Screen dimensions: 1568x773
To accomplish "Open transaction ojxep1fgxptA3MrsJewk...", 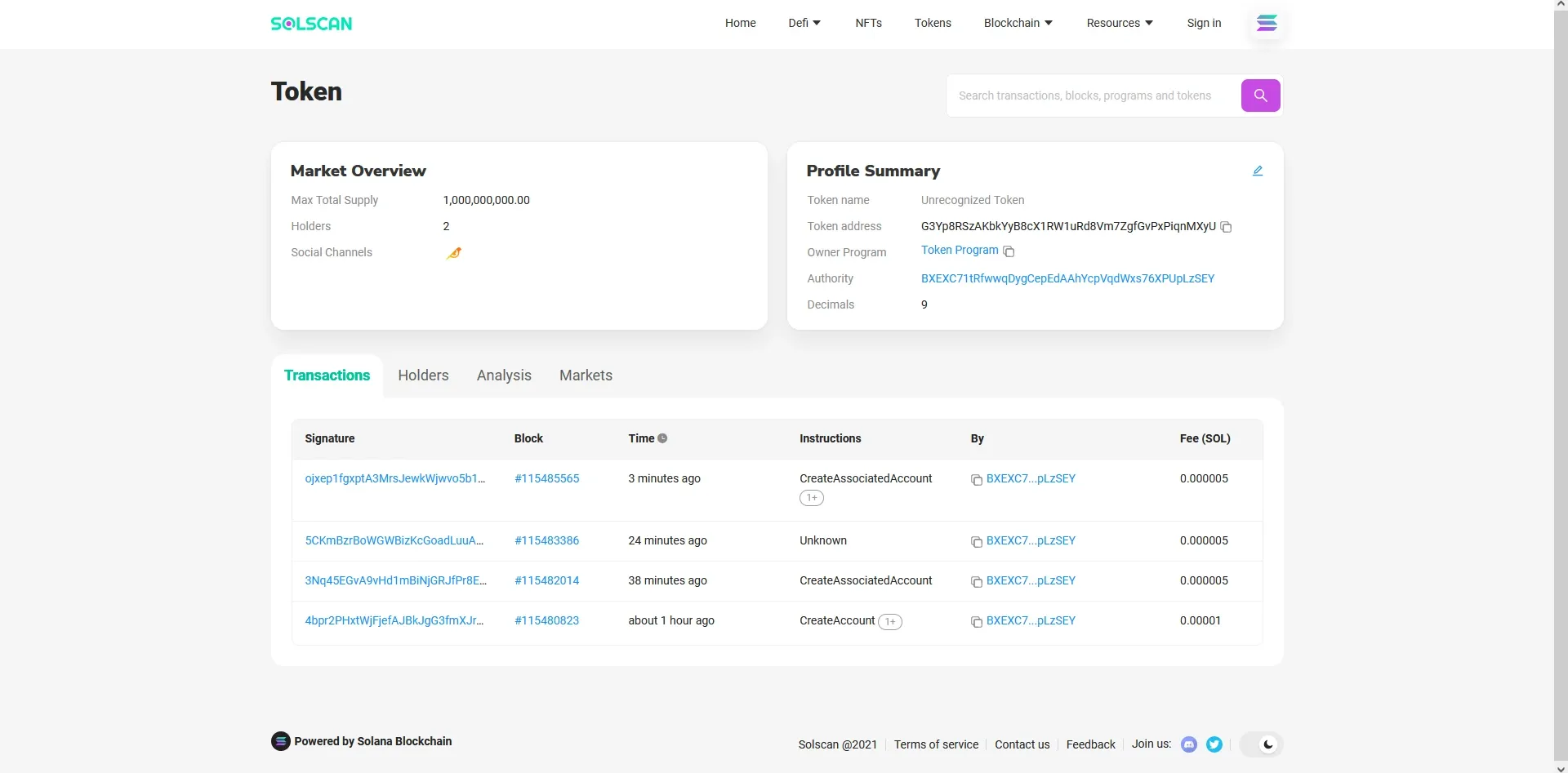I will pyautogui.click(x=395, y=478).
